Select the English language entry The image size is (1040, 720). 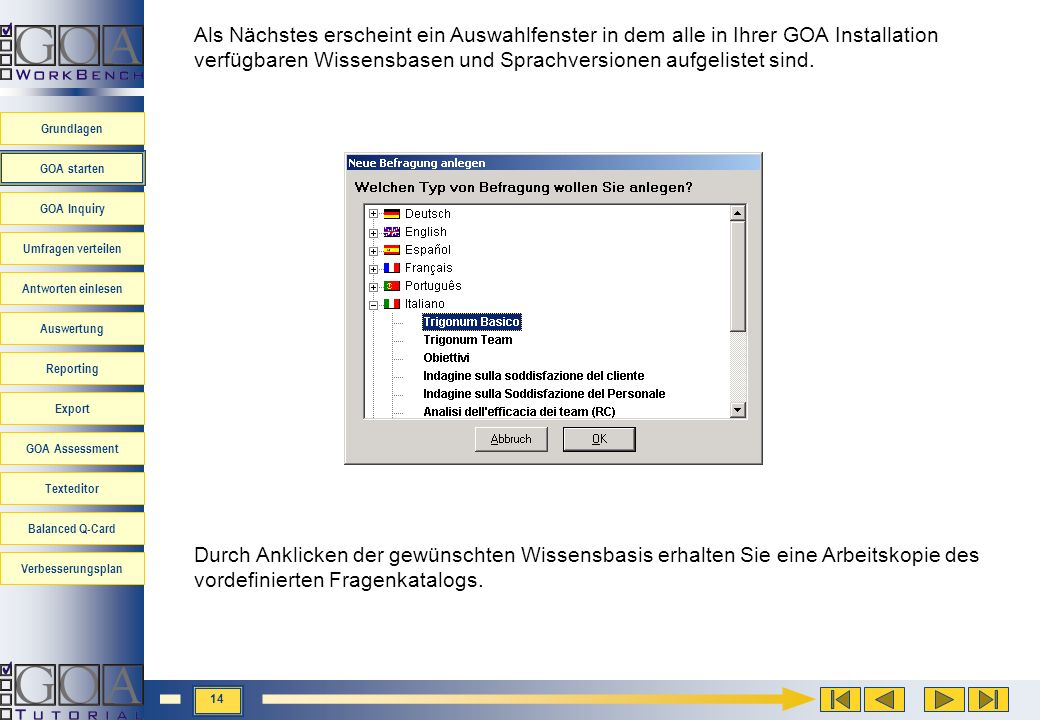426,231
